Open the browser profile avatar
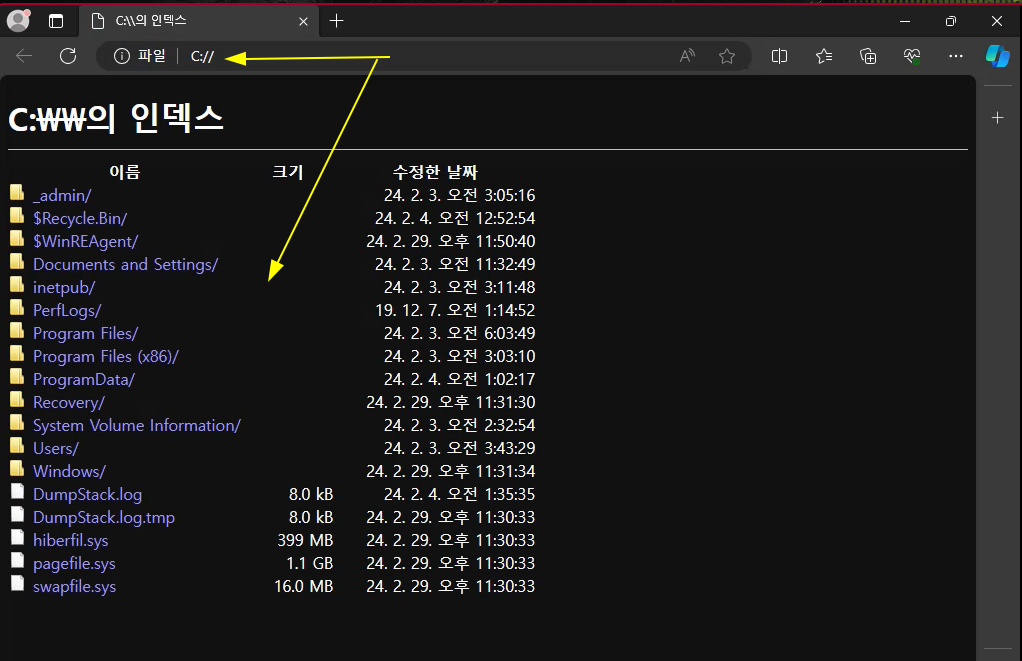Screen dimensions: 1022x661 pos(18,21)
